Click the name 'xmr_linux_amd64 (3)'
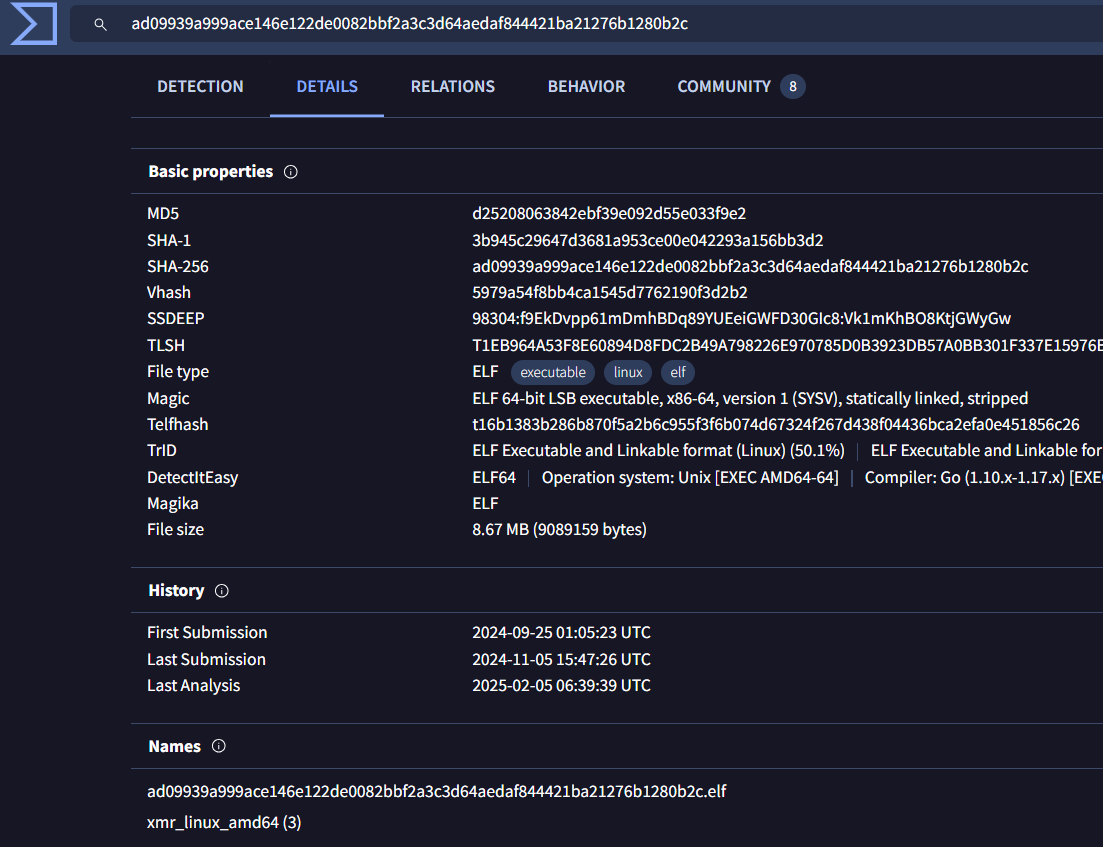Screen dimensions: 1103x847 pos(224,822)
